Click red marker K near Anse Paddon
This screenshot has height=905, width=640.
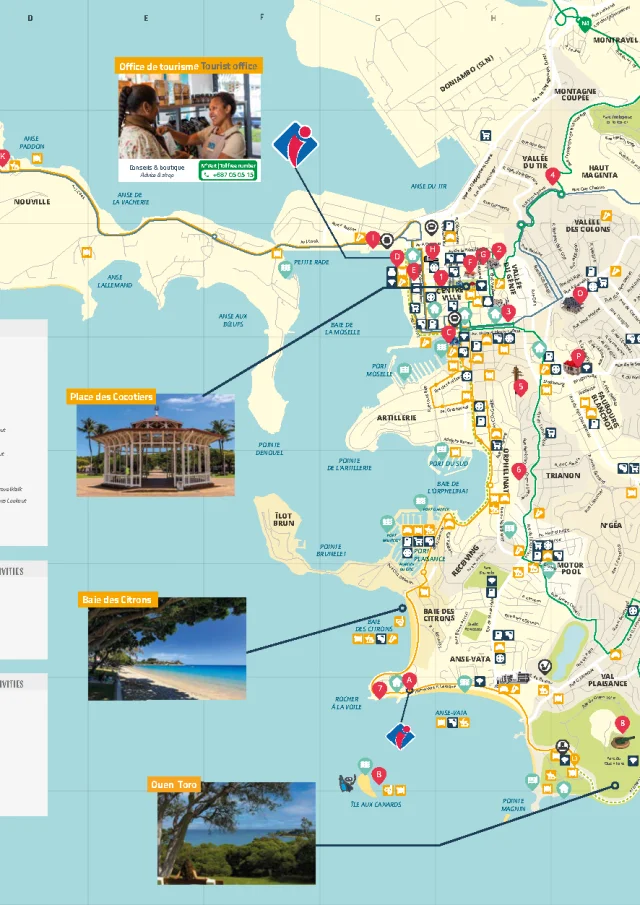click(x=3, y=156)
